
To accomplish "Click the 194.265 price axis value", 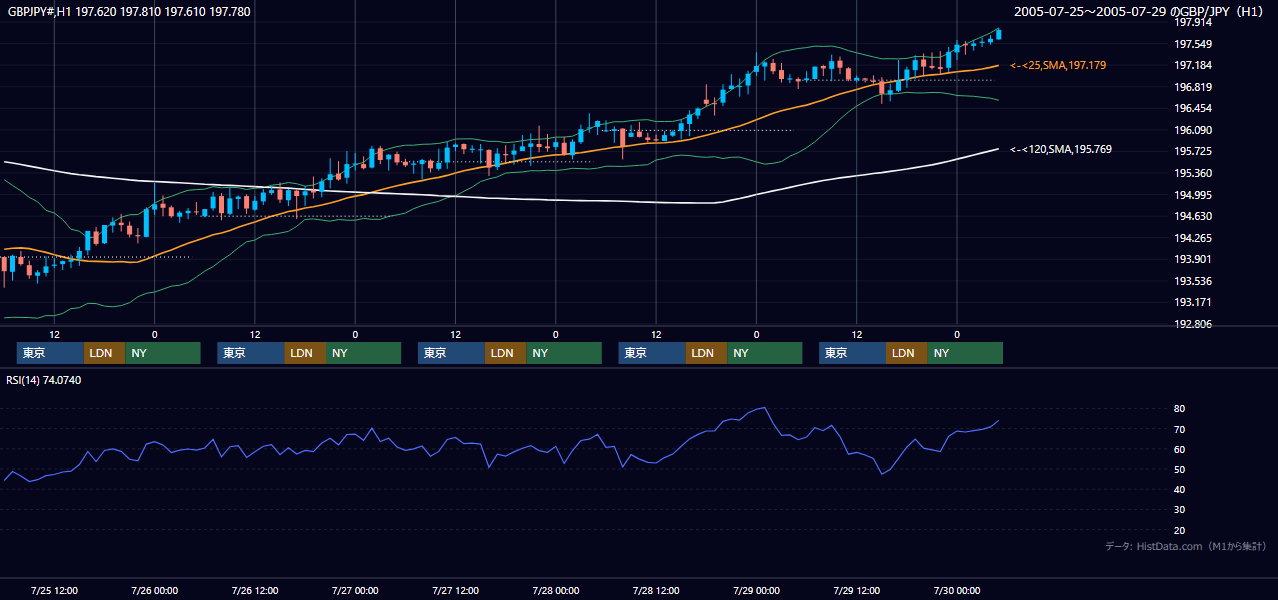I will pos(1194,238).
